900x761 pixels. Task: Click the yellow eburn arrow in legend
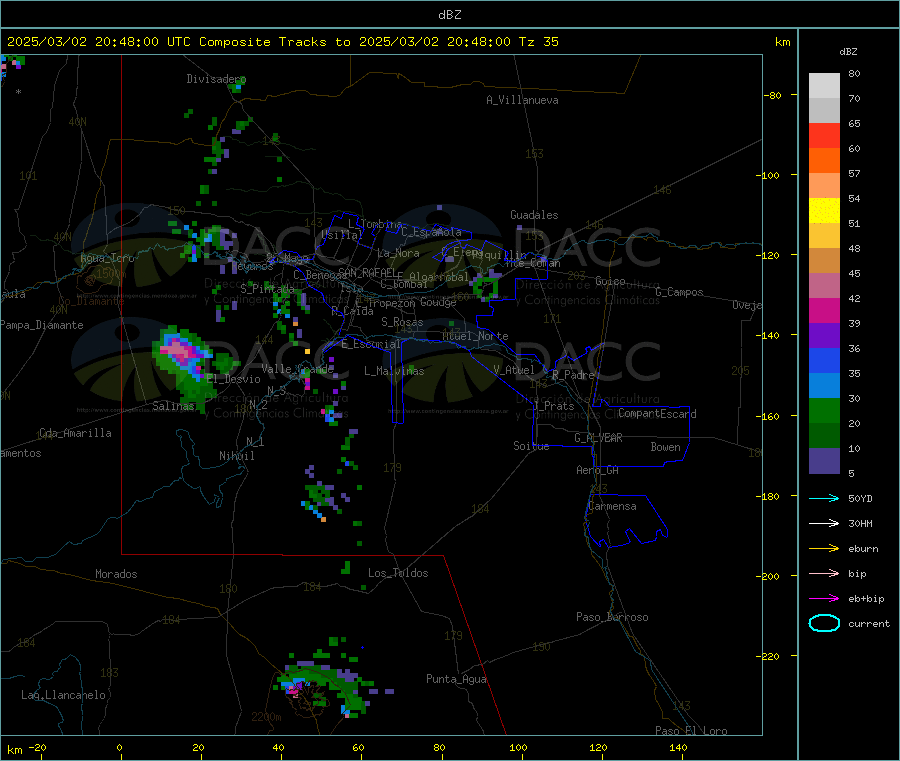coord(824,548)
